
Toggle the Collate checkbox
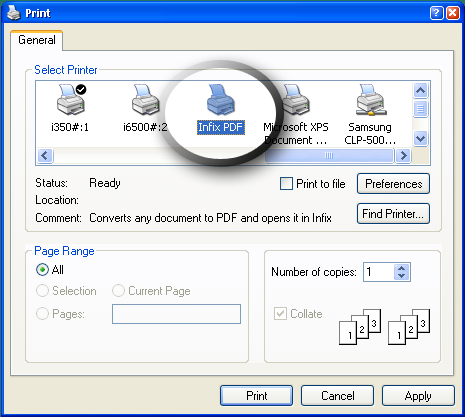click(x=280, y=314)
